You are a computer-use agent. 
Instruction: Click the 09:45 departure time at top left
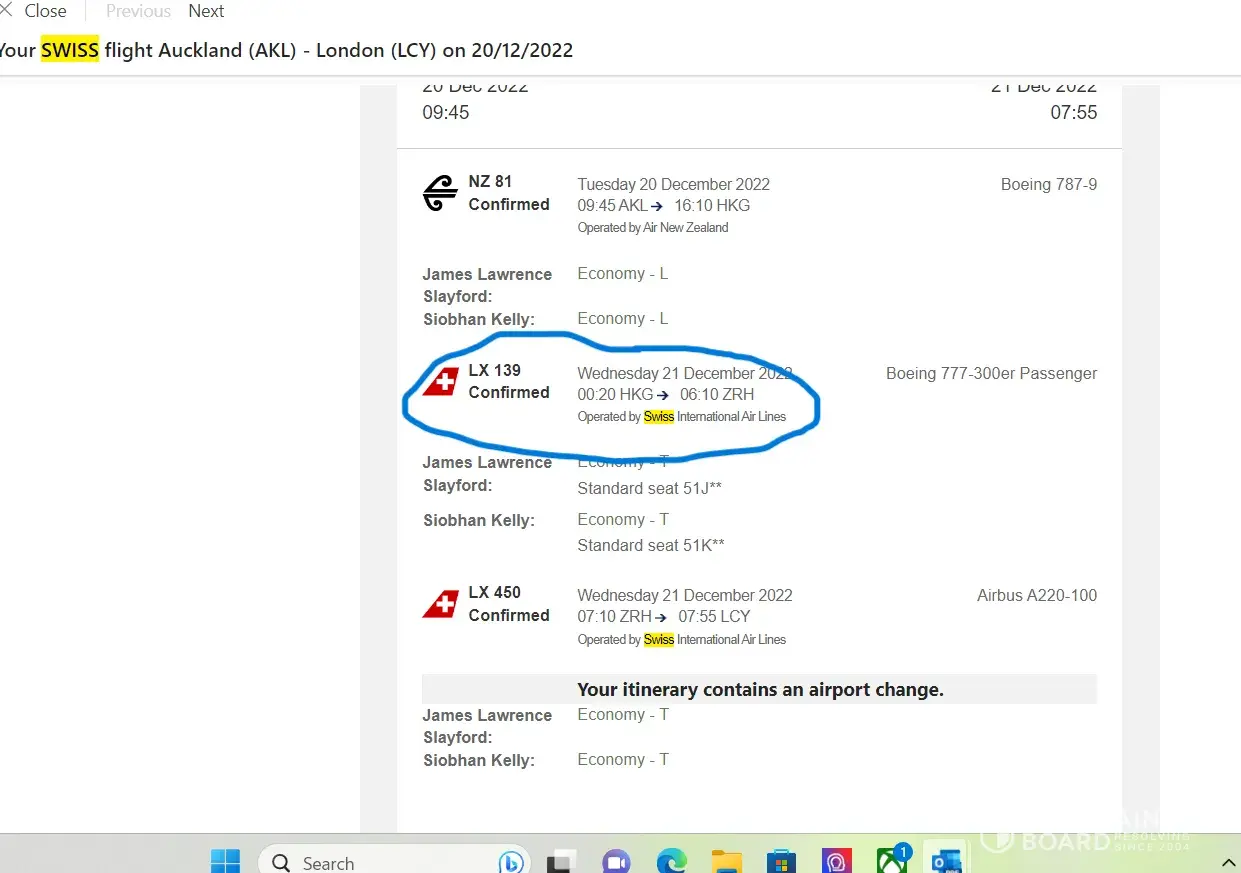click(x=446, y=113)
